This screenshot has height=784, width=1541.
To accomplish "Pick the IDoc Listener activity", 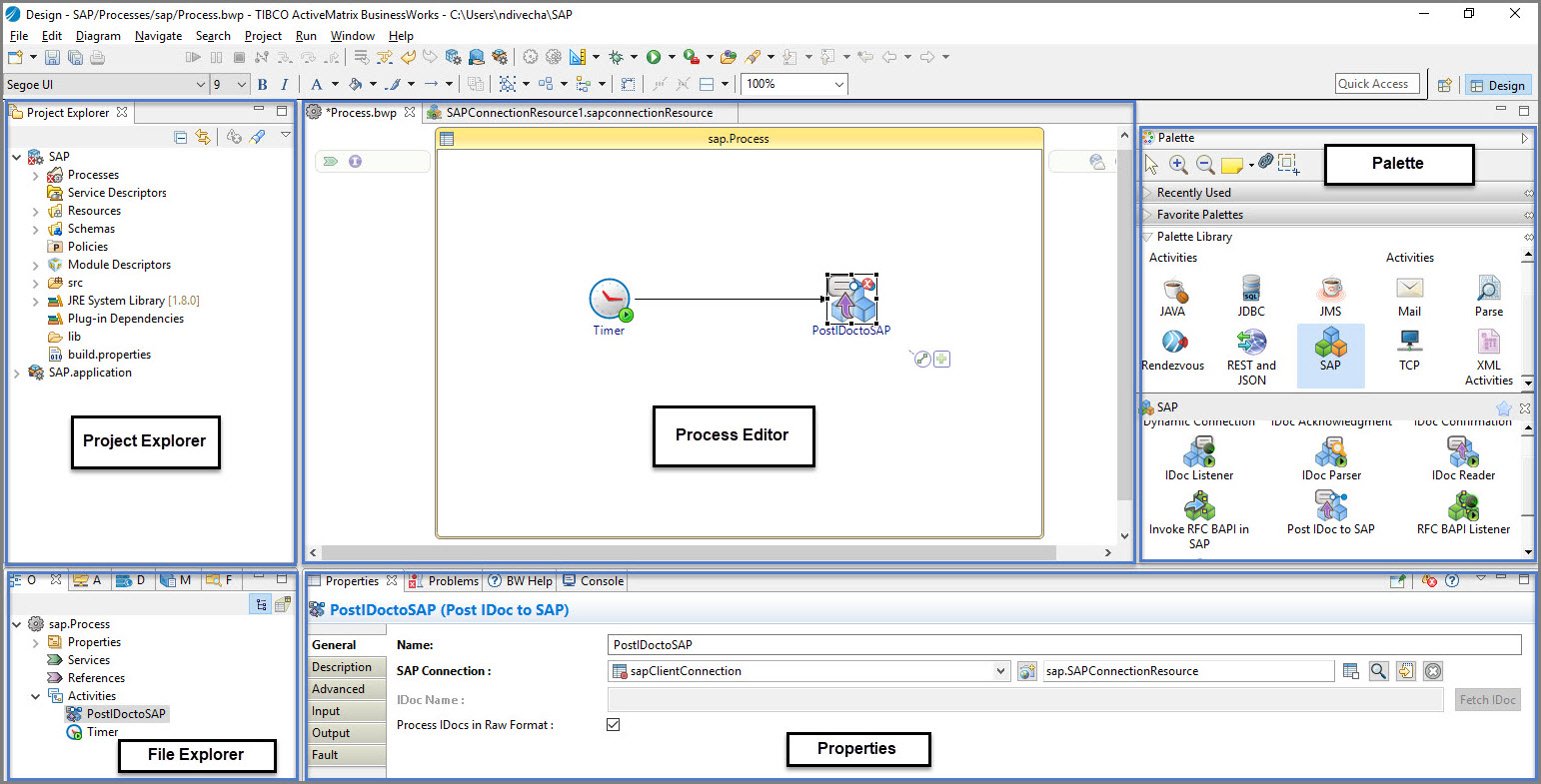I will pyautogui.click(x=1199, y=460).
